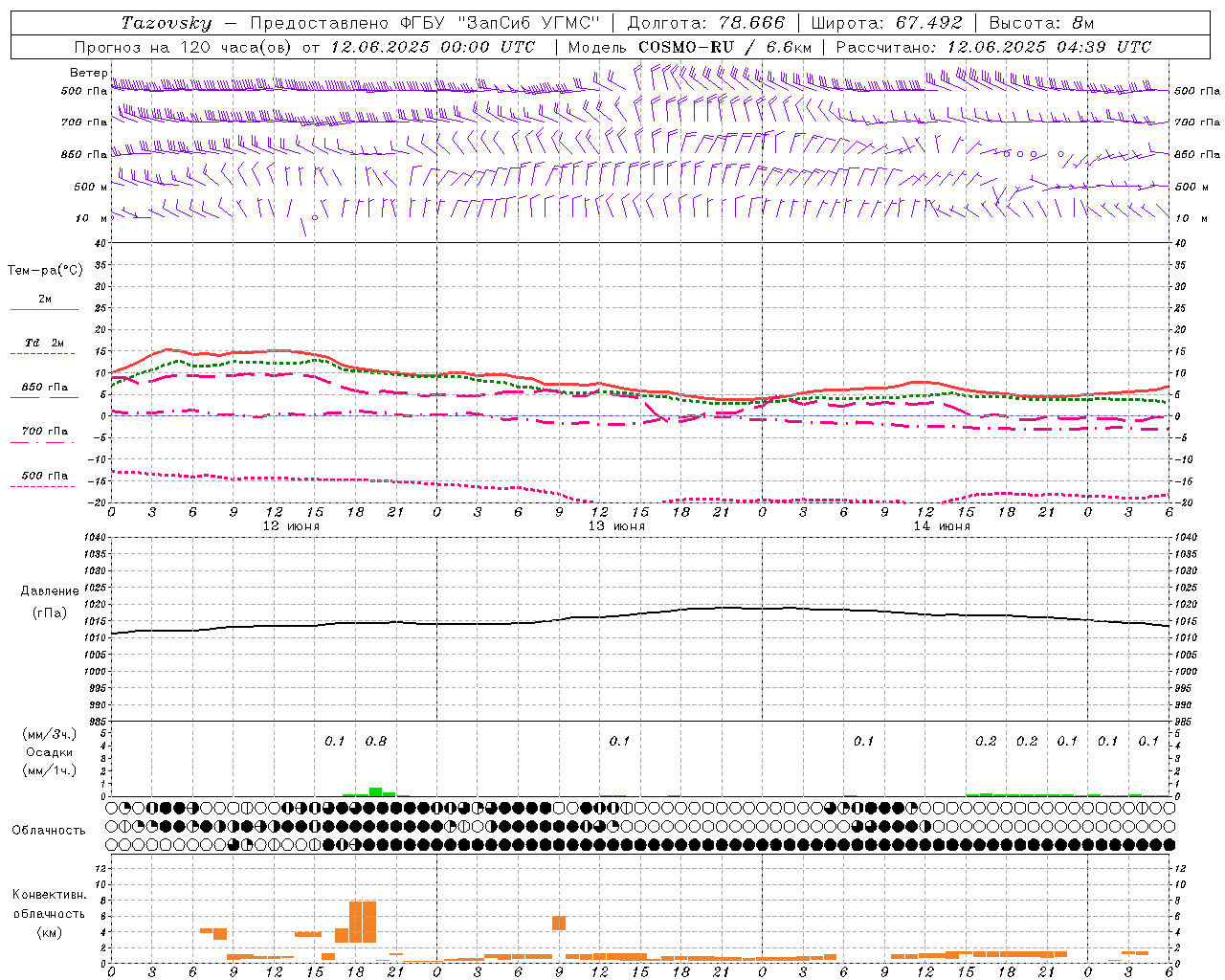Click the 14 июня date label
This screenshot has width=1225, height=980.
coord(942,526)
